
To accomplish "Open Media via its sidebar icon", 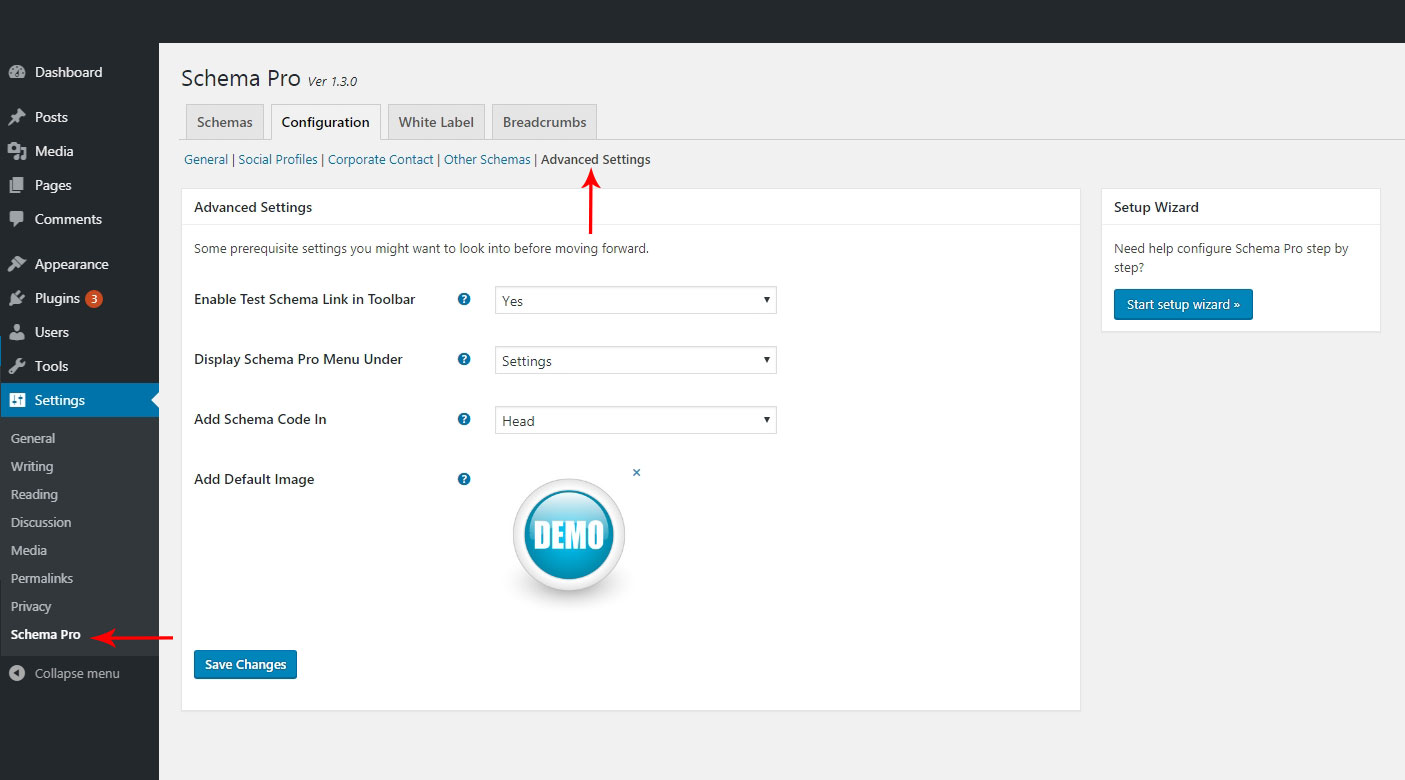I will [17, 151].
